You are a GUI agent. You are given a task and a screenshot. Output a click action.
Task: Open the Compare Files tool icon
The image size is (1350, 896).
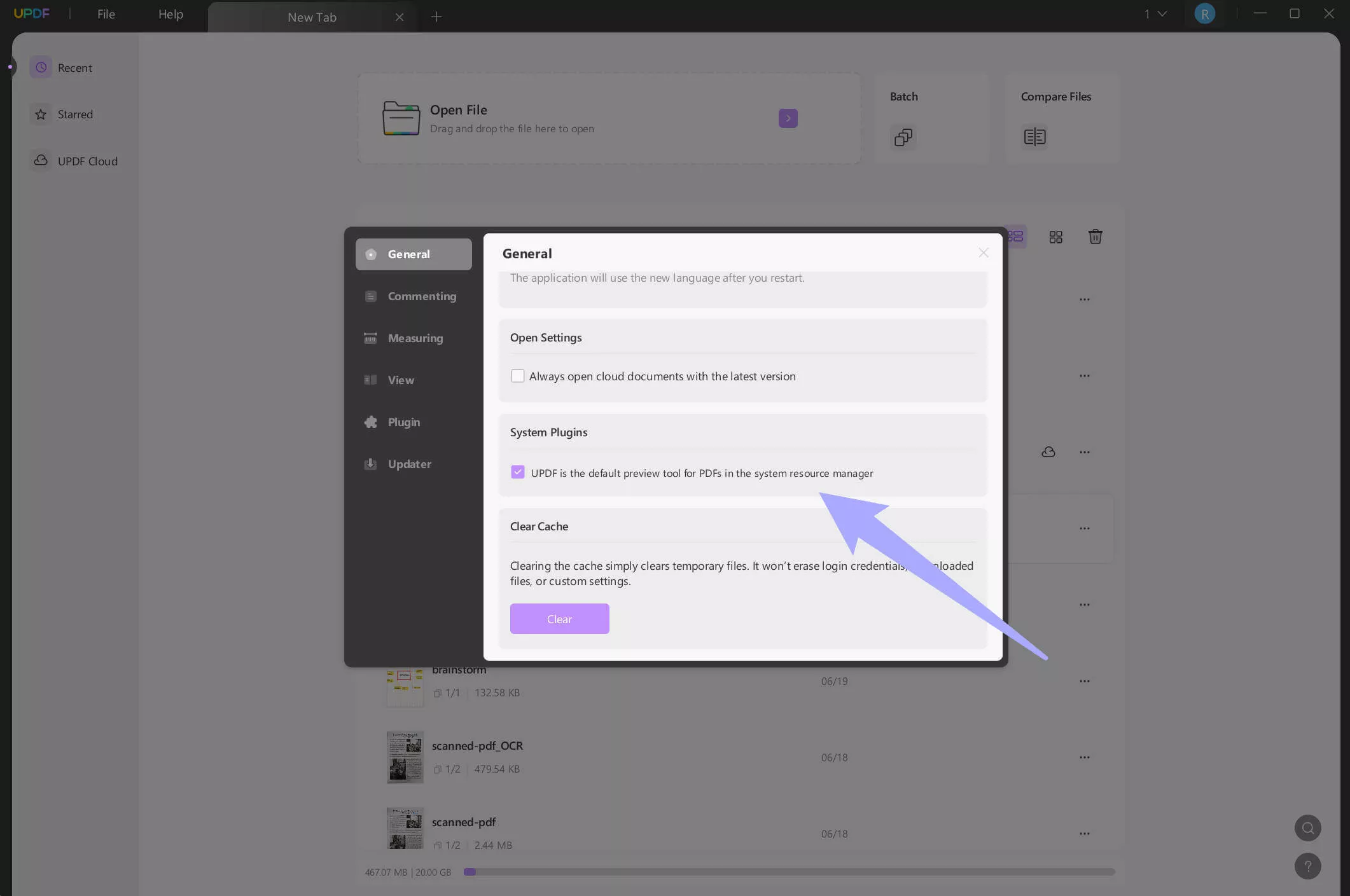(x=1034, y=137)
